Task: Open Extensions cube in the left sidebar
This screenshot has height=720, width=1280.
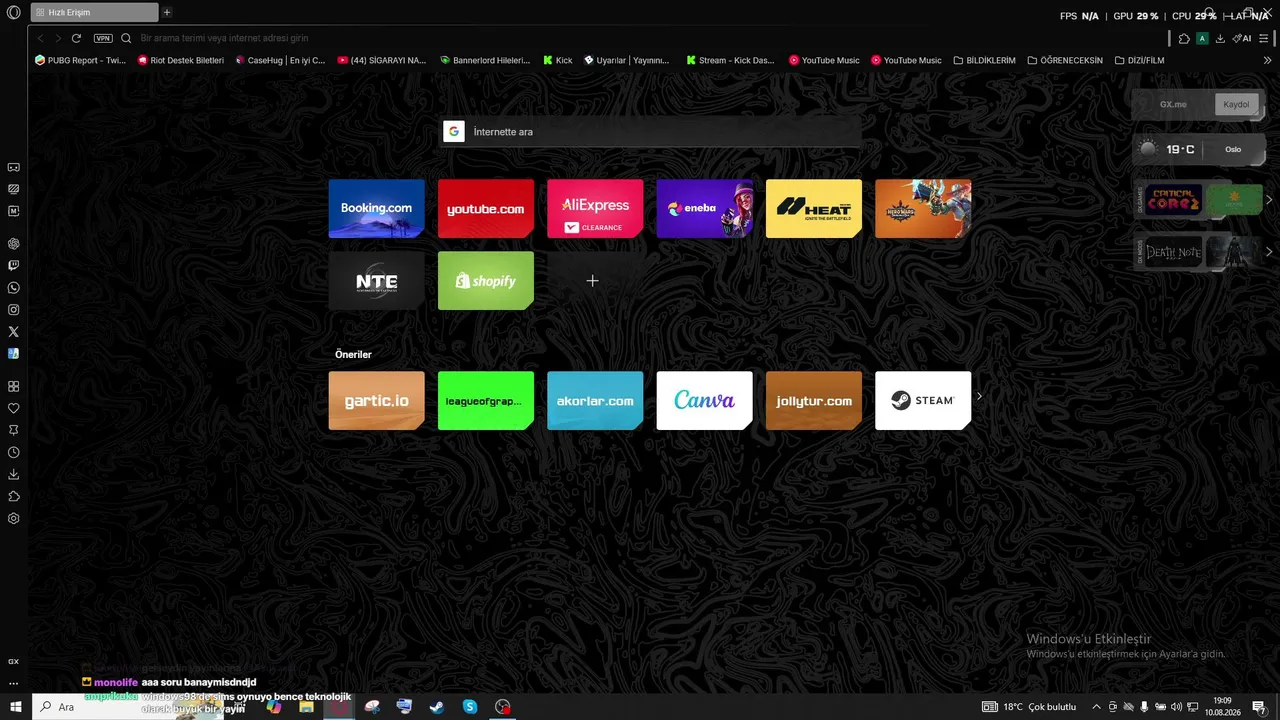Action: (x=14, y=496)
